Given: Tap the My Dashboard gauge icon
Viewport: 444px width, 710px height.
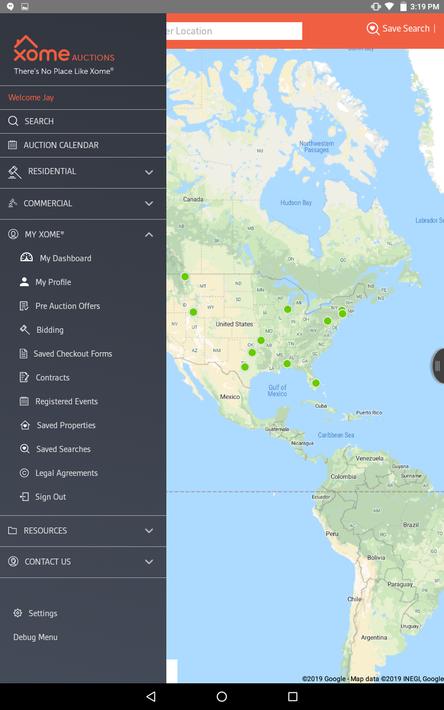Looking at the screenshot, I should click(26, 258).
